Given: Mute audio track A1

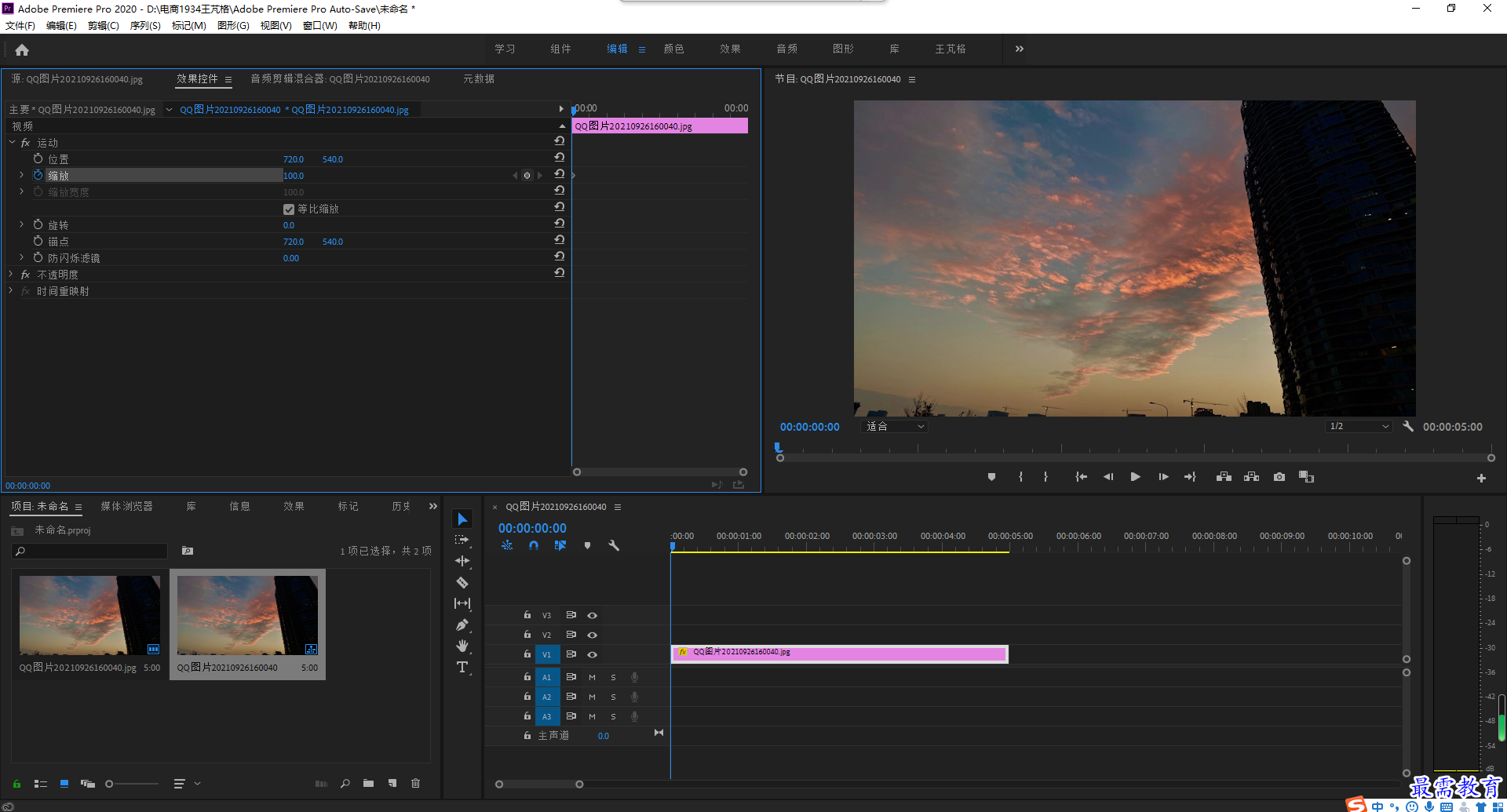Looking at the screenshot, I should 593,677.
